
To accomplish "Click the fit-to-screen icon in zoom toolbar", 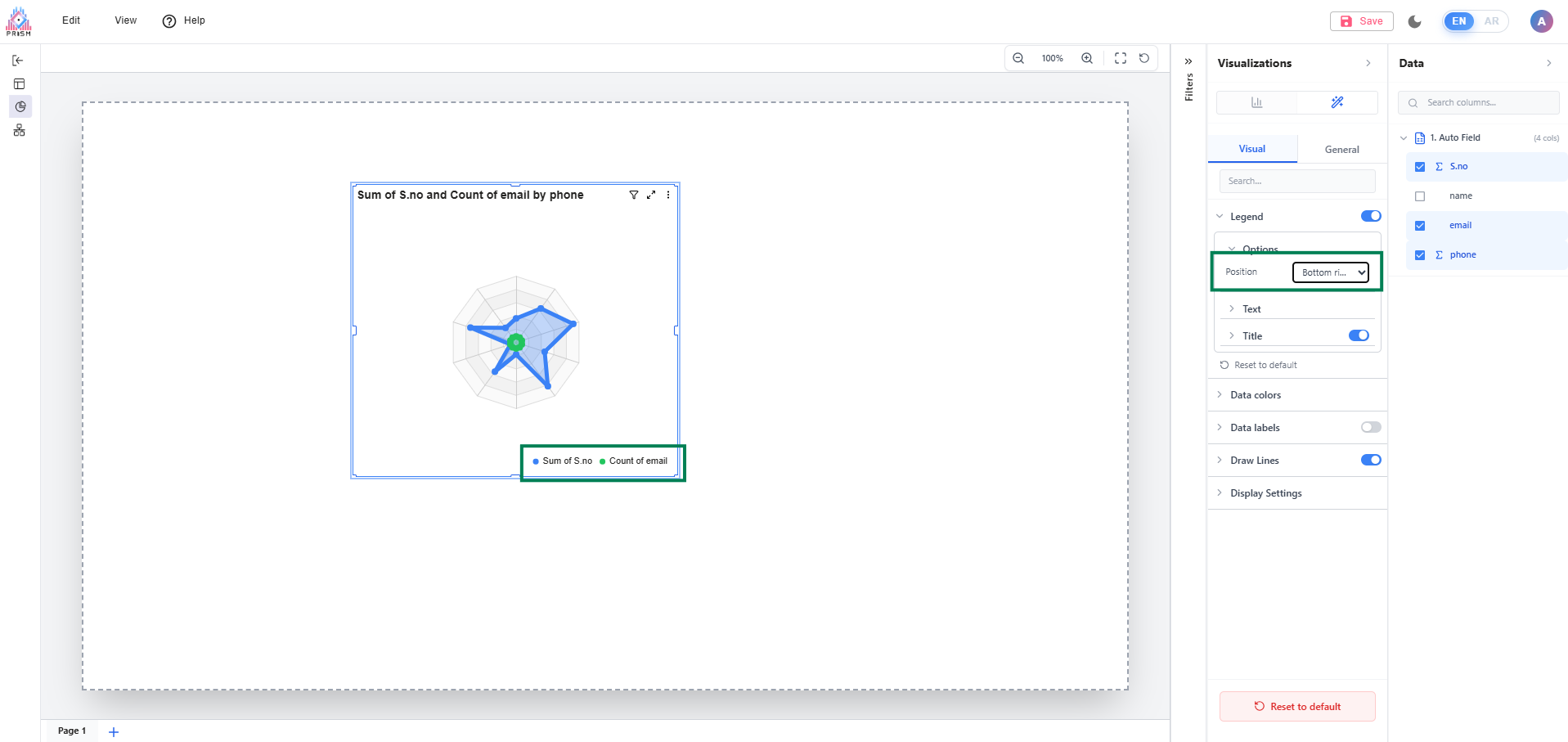I will tap(1121, 58).
